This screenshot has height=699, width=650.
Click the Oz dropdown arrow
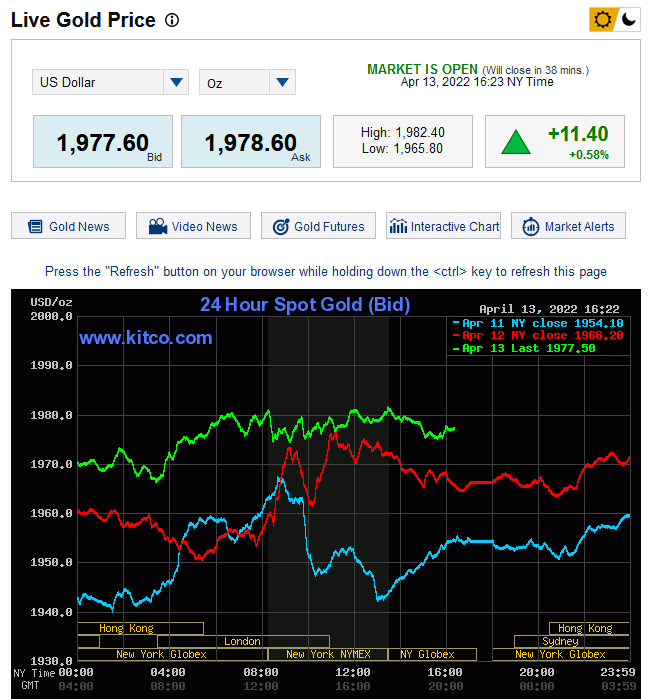(282, 82)
